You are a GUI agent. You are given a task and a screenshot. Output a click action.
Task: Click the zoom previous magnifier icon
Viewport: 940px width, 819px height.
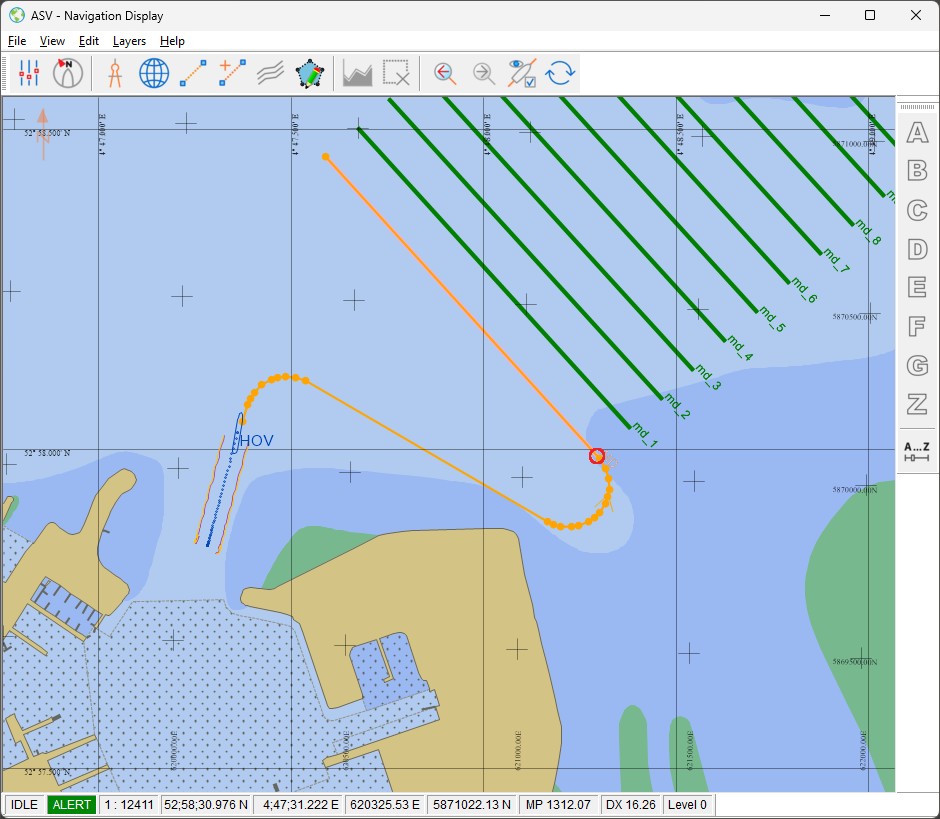[445, 73]
